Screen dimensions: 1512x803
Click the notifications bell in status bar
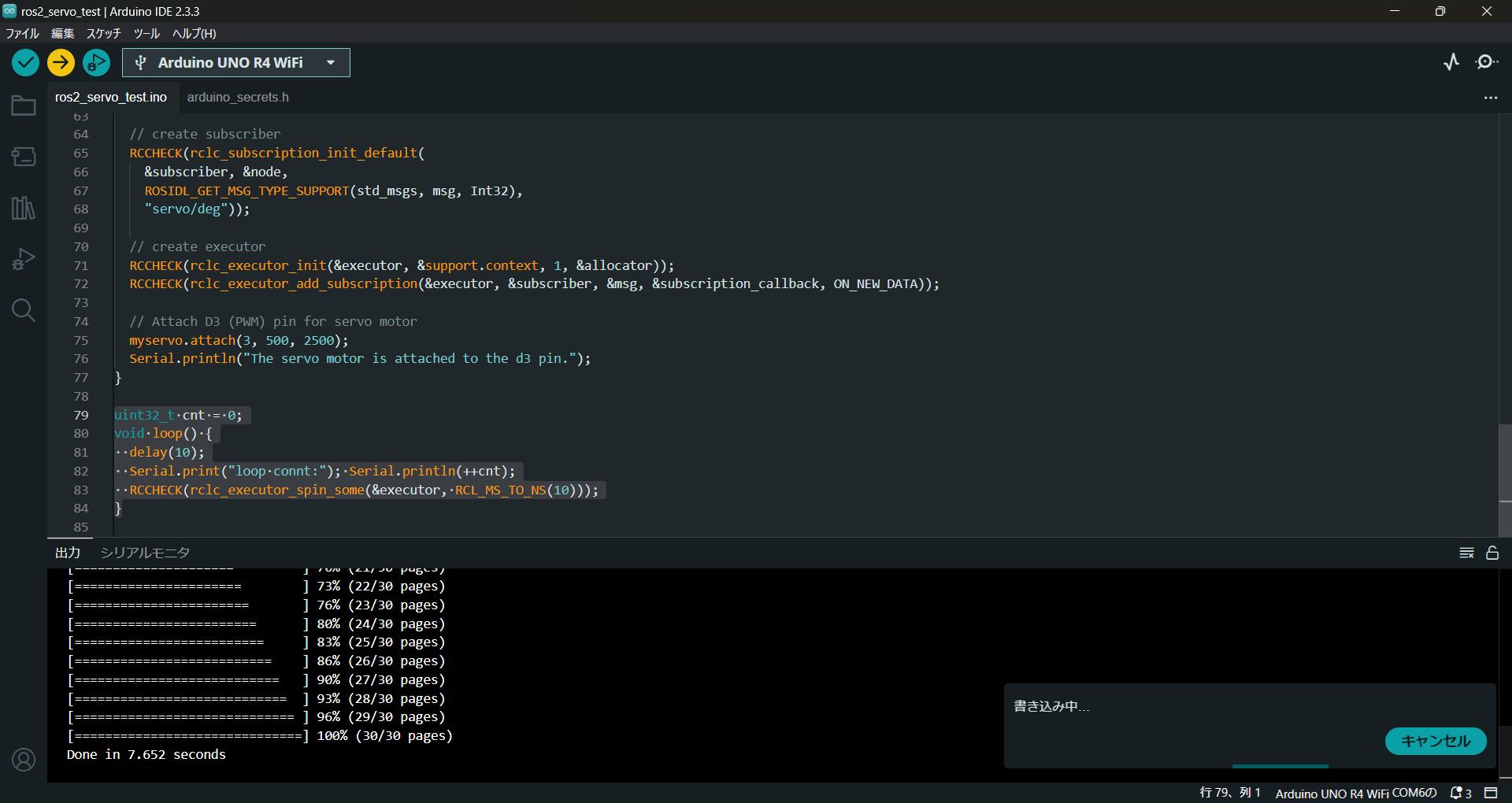click(x=1460, y=793)
